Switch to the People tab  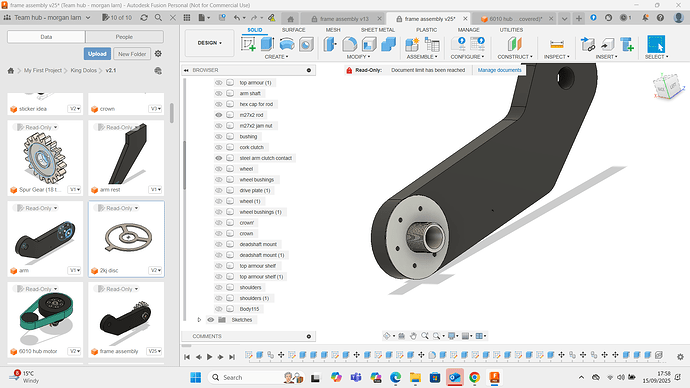124,37
